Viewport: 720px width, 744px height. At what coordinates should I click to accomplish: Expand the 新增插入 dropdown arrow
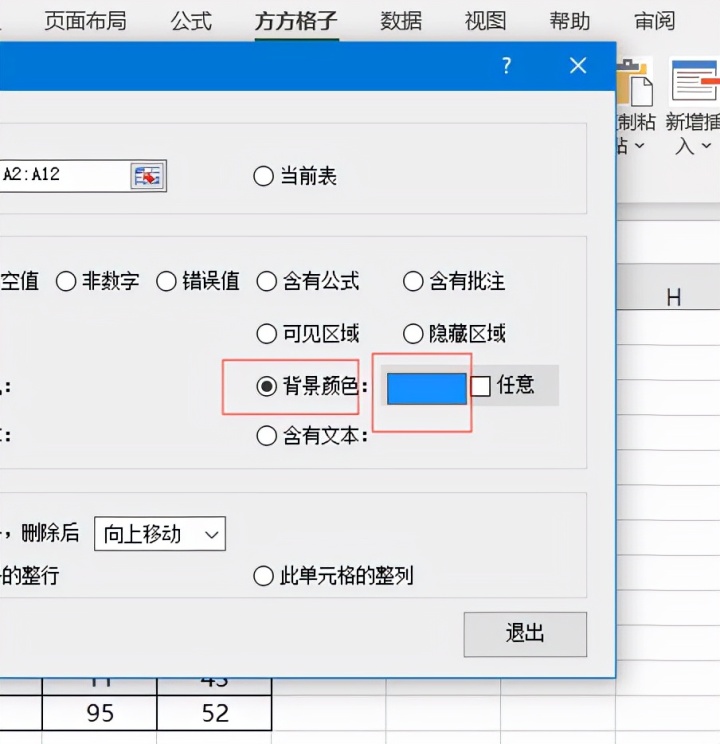point(706,146)
